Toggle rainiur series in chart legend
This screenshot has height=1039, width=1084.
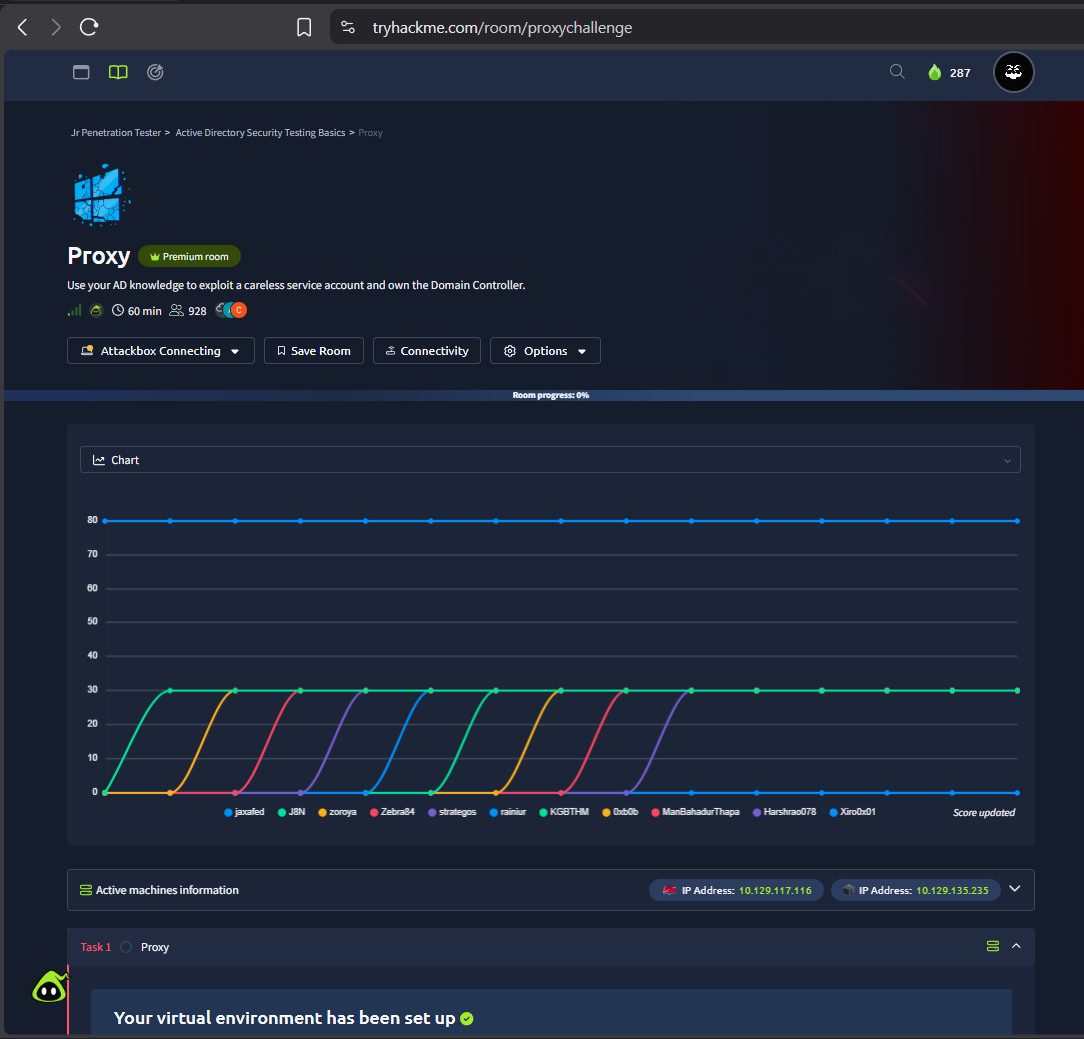point(508,812)
